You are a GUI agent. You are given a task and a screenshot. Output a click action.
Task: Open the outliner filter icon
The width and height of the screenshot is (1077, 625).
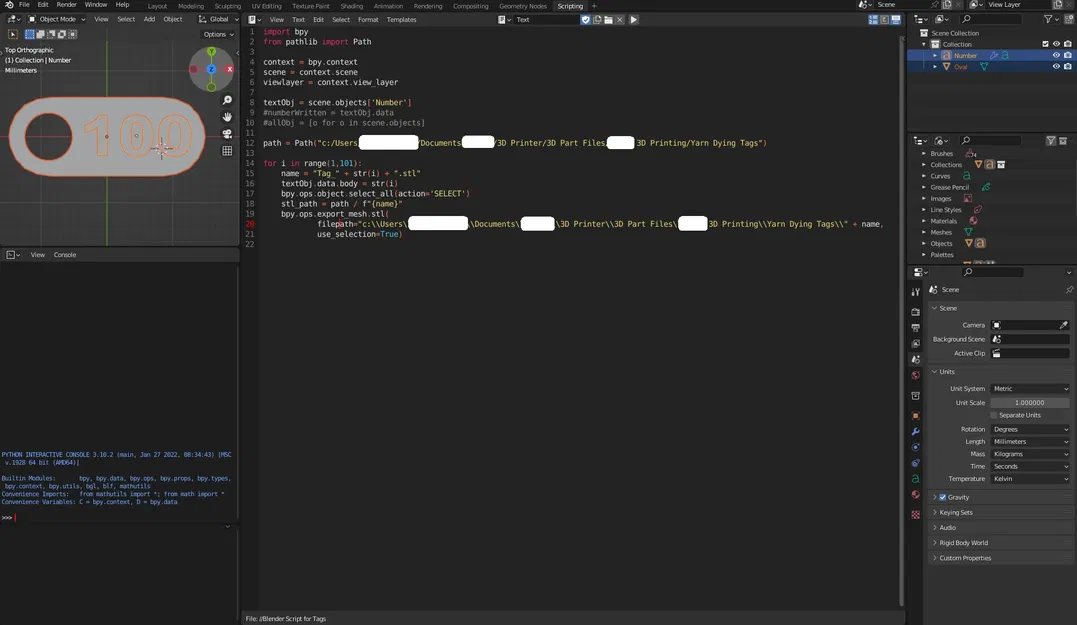[x=1048, y=19]
